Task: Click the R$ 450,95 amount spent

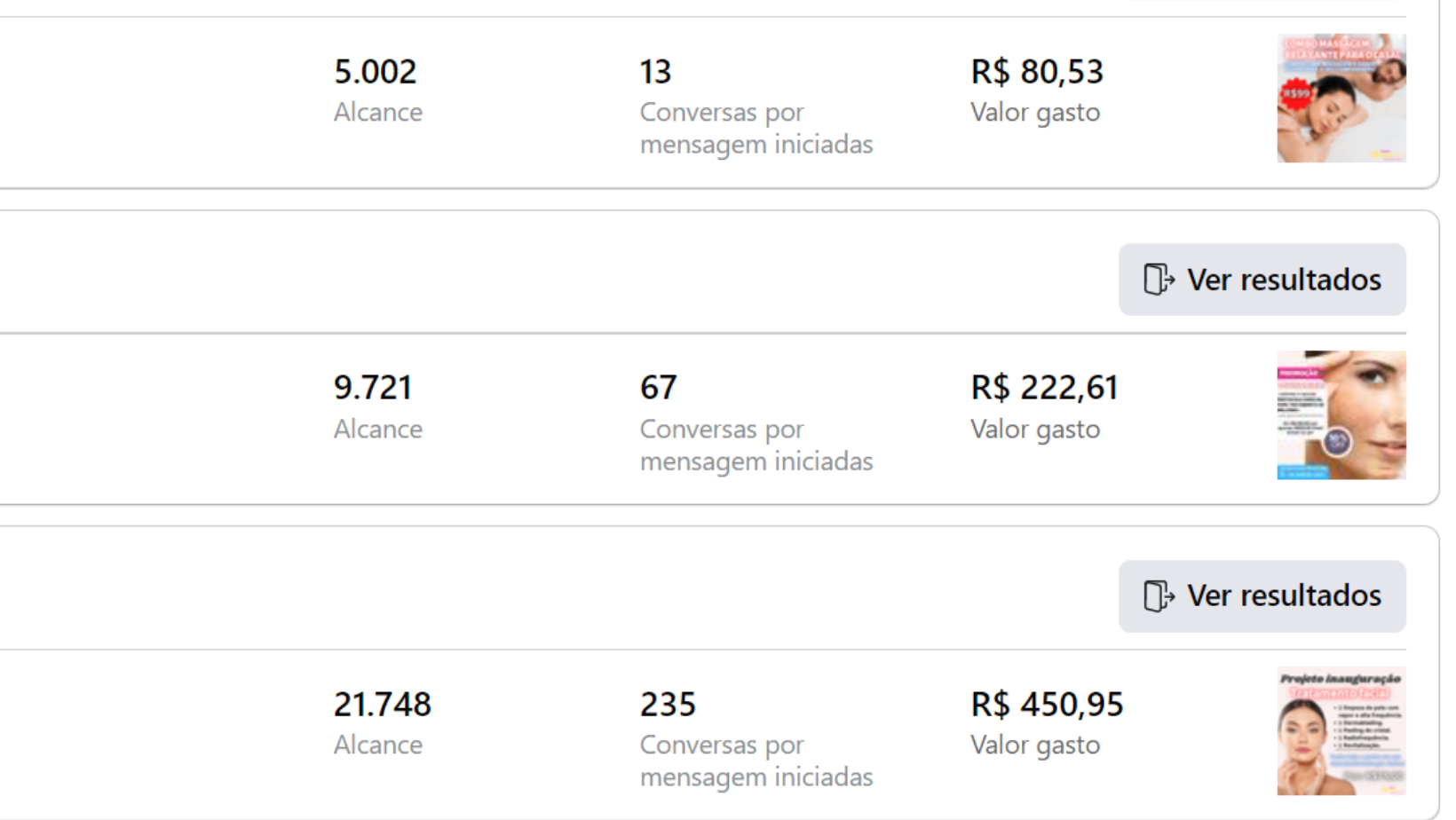Action: 1047,705
